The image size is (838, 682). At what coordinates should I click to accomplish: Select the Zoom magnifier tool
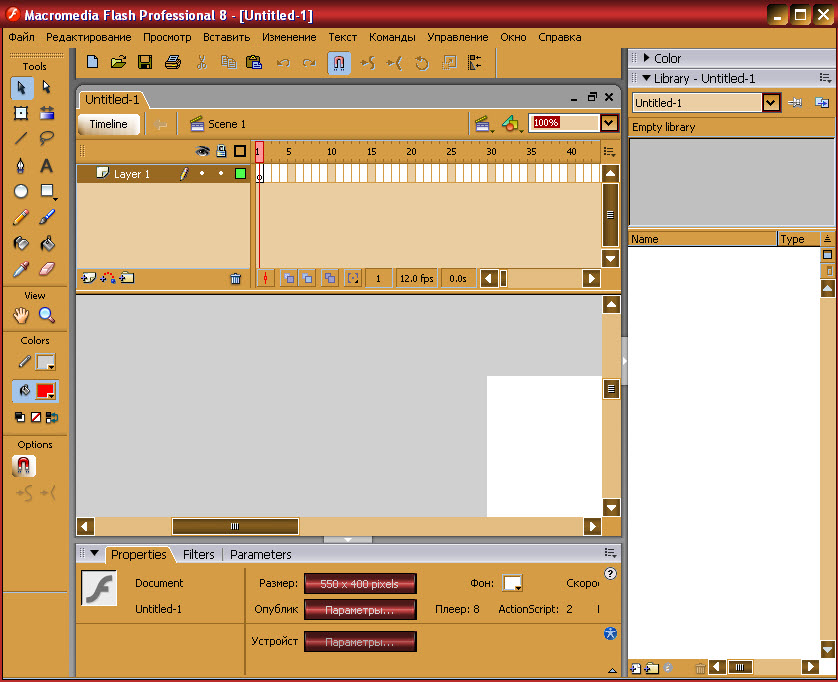click(46, 315)
